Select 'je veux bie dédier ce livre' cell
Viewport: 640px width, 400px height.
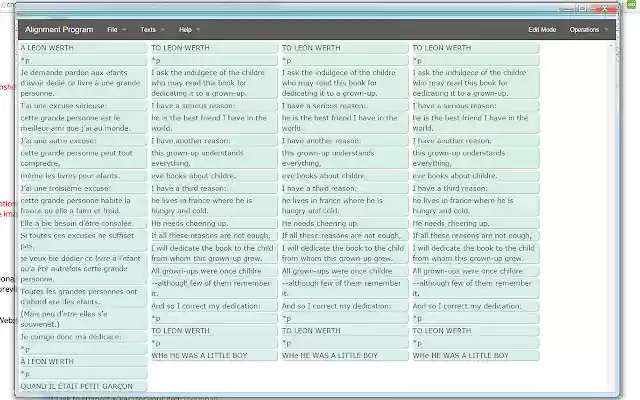tap(83, 269)
